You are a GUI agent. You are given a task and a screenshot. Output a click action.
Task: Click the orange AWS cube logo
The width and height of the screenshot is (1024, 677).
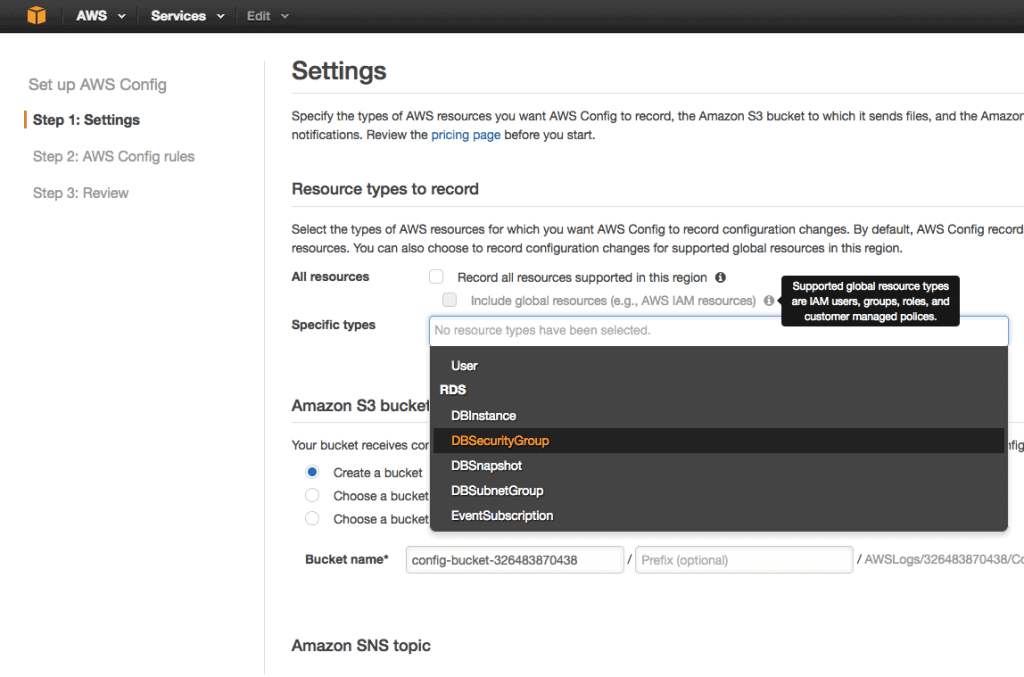37,15
